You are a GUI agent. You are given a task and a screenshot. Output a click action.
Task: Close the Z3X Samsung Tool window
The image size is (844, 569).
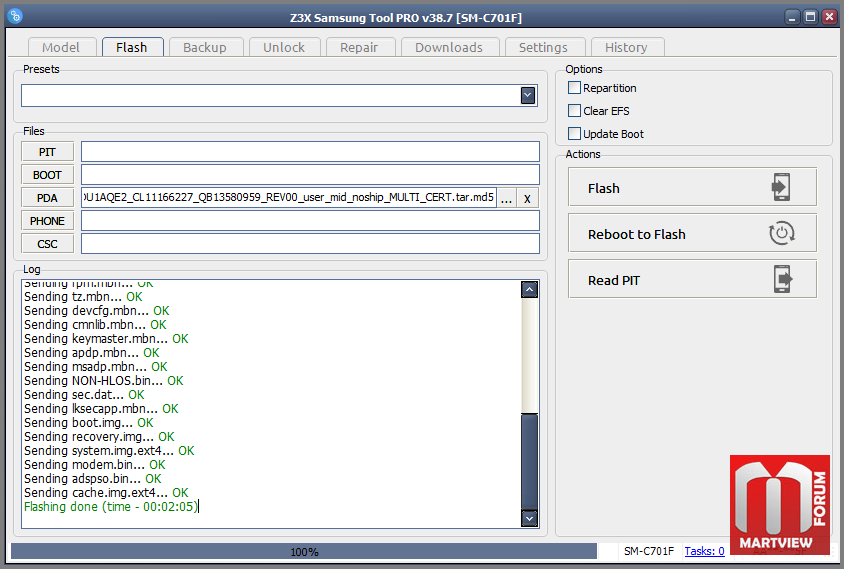click(x=829, y=17)
